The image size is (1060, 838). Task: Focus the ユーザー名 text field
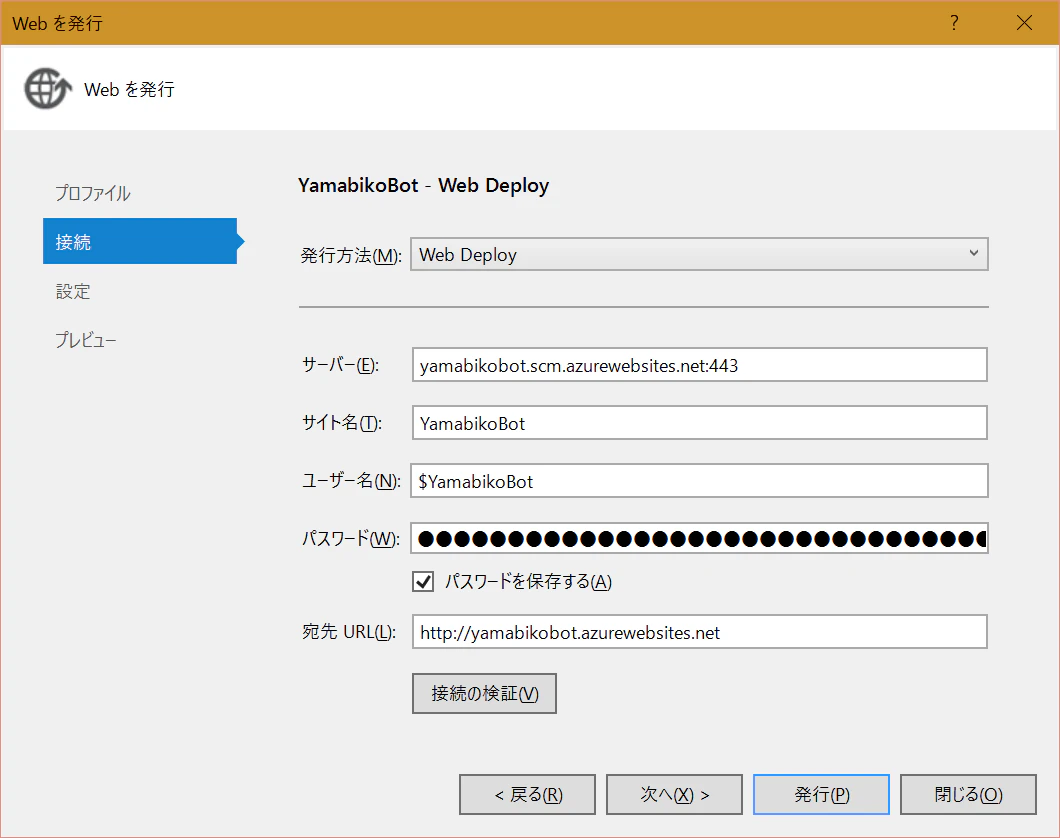coord(700,481)
